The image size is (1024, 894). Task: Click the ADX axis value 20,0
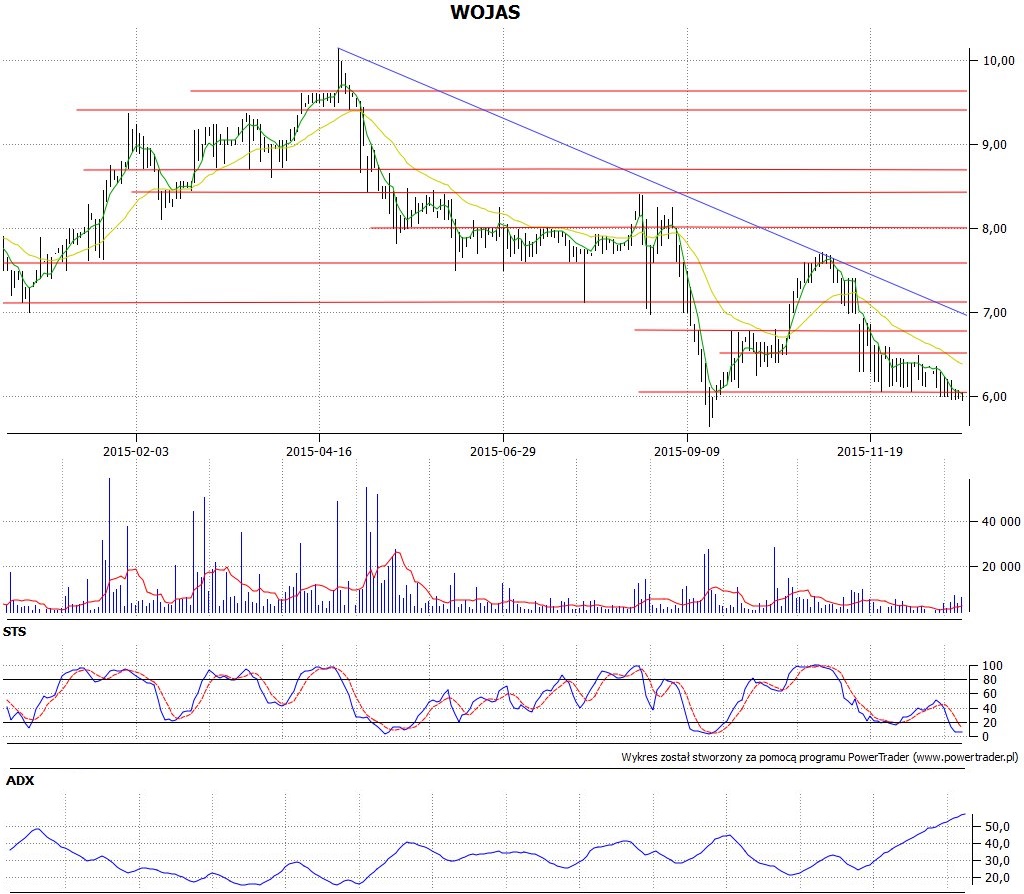[997, 878]
